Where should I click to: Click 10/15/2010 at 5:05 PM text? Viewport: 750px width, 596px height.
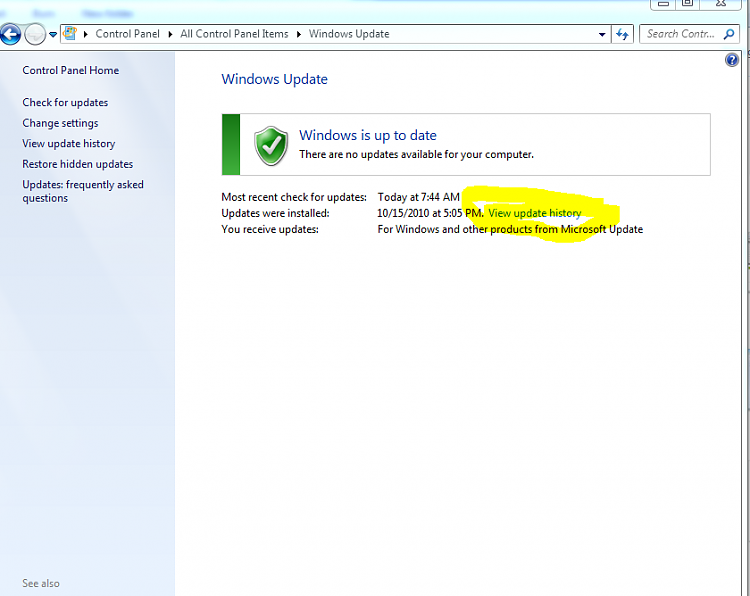(x=430, y=213)
